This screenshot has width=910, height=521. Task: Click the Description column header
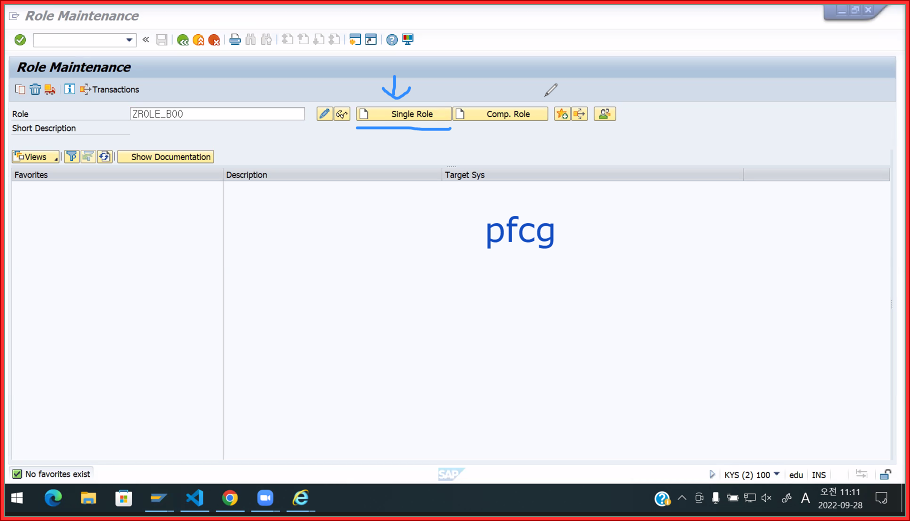pos(333,175)
